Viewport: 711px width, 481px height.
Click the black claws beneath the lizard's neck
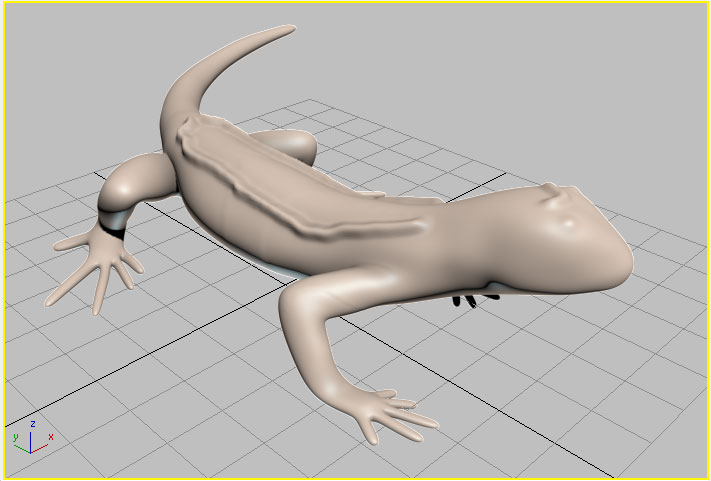click(474, 300)
